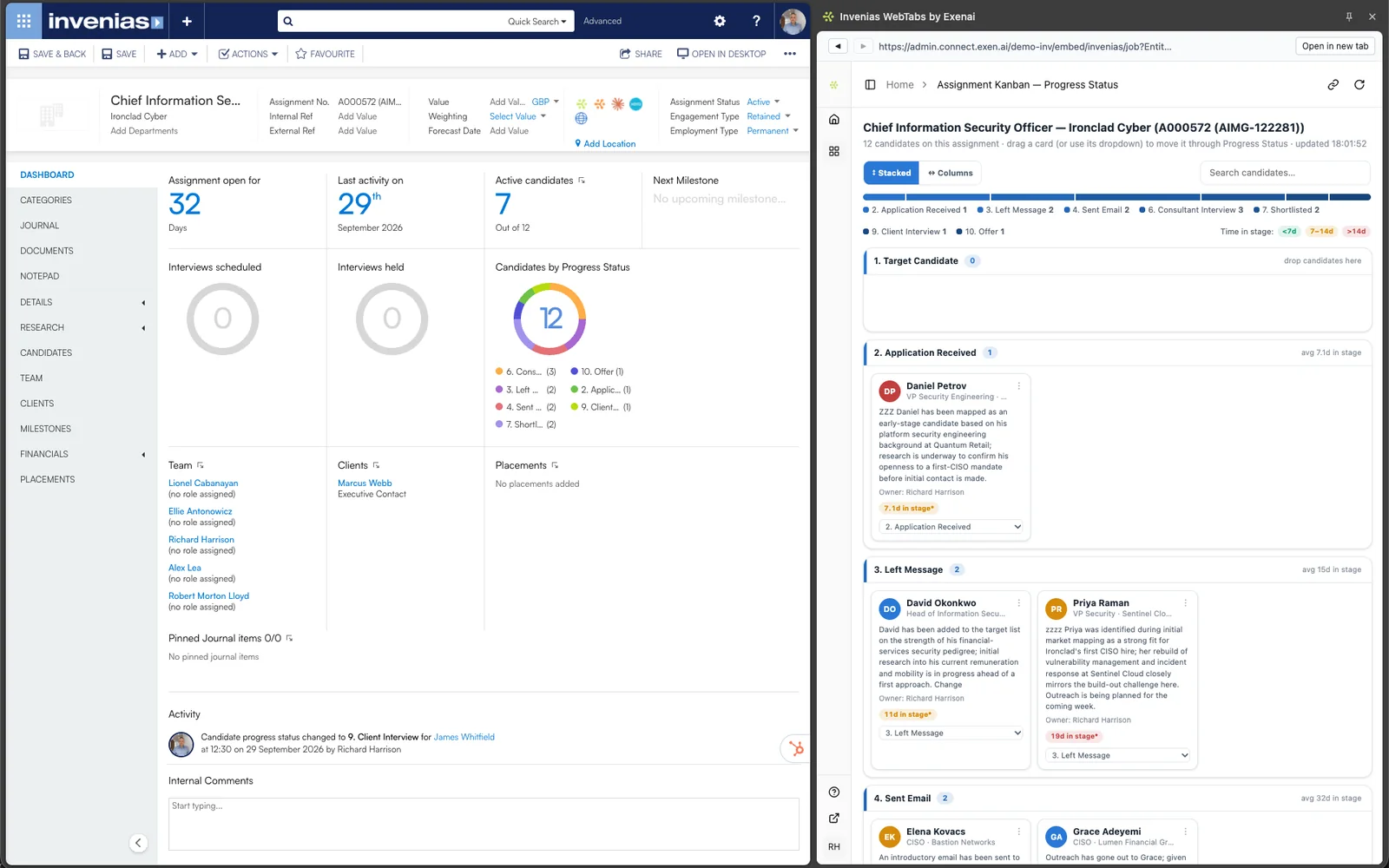Copy link icon in Kanban header

click(x=1333, y=84)
